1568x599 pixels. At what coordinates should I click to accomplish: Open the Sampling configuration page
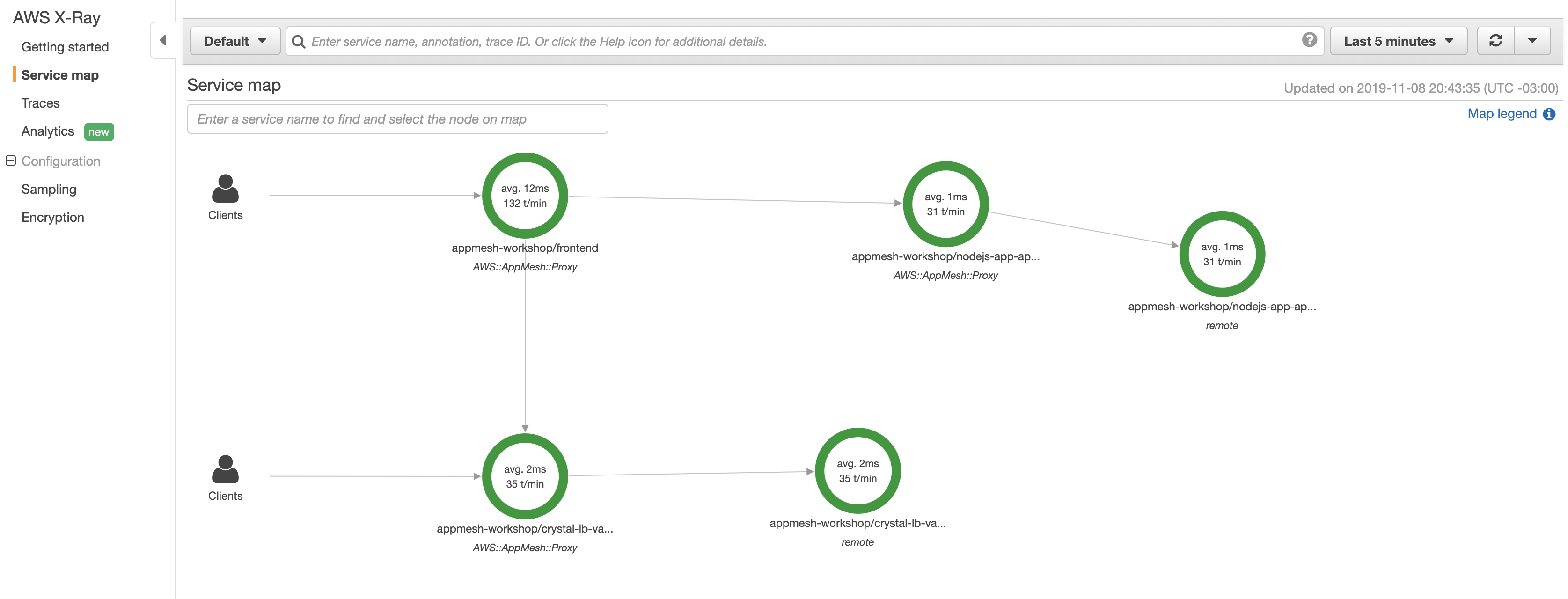[49, 190]
